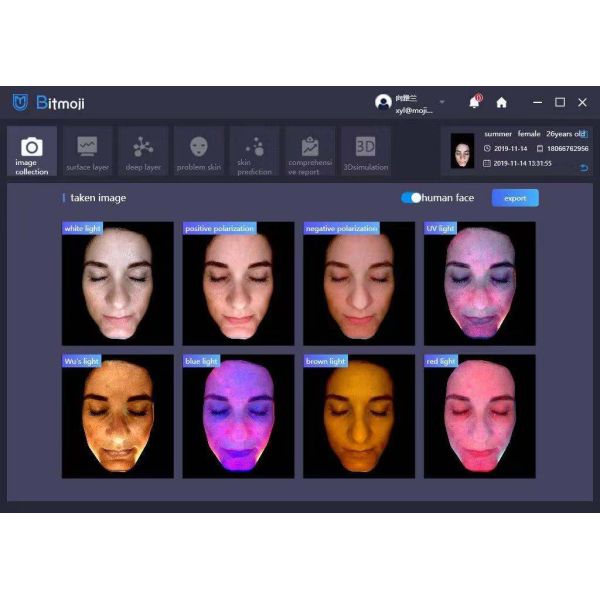The height and width of the screenshot is (600, 600).
Task: Click the patient profile photo
Action: pos(462,152)
